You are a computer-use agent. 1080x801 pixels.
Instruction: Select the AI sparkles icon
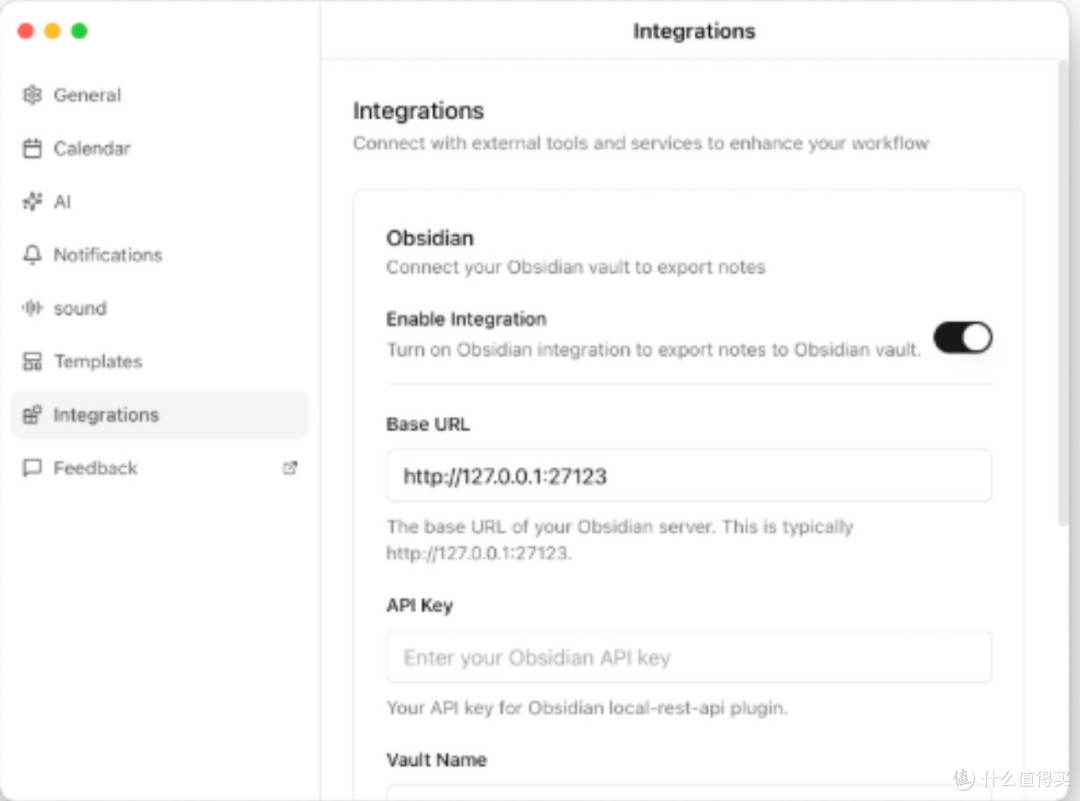tap(32, 201)
